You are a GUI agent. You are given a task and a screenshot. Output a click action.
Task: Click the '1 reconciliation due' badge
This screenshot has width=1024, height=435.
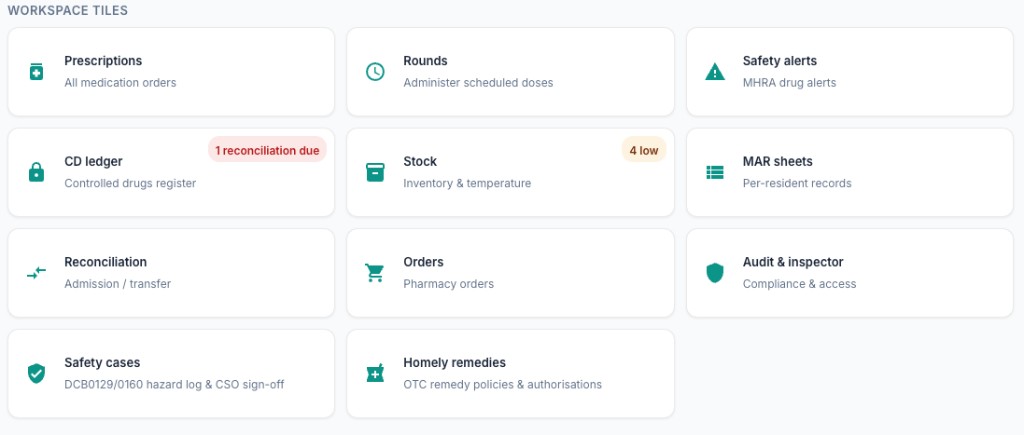point(267,150)
